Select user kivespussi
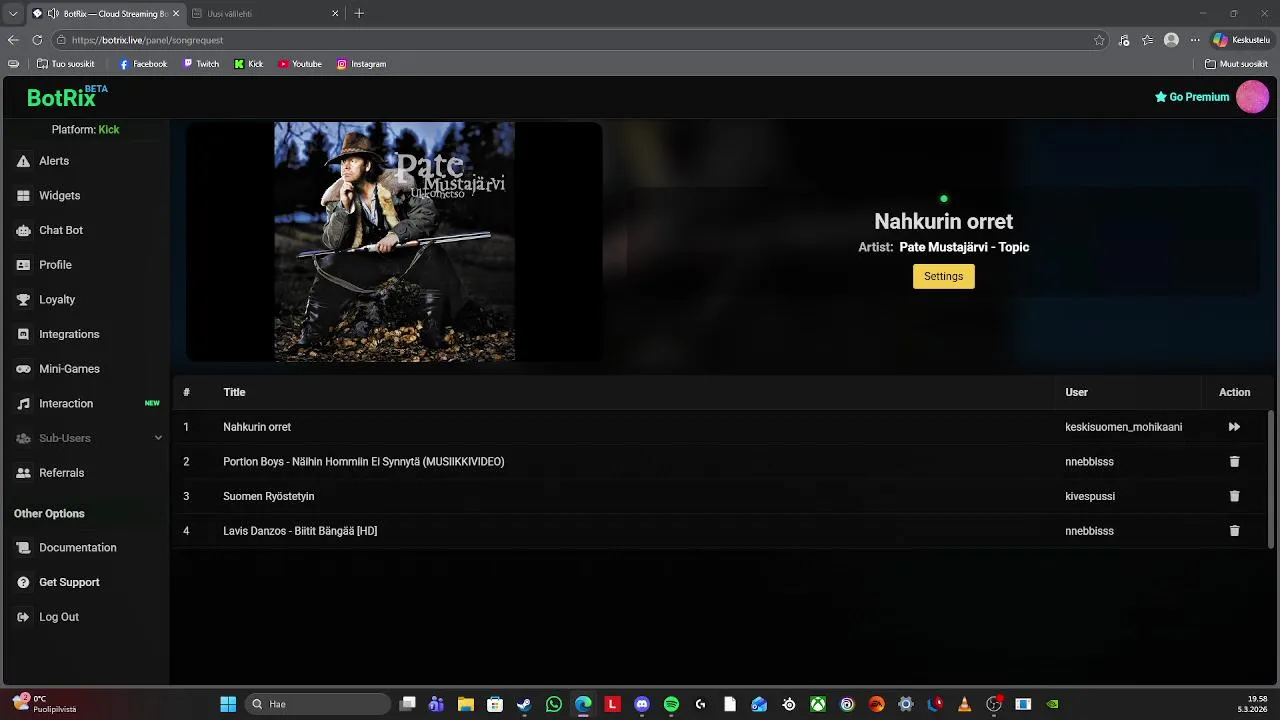Screen dimensions: 1280x720 pos(1090,496)
